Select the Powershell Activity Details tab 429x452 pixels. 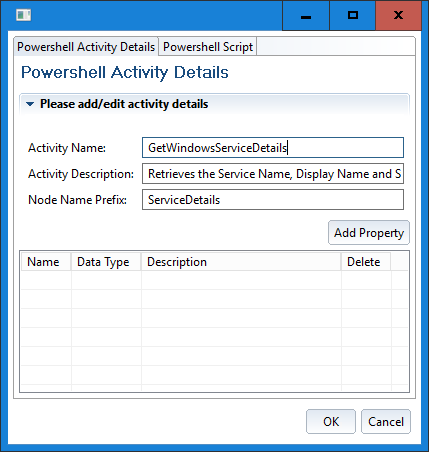click(86, 47)
